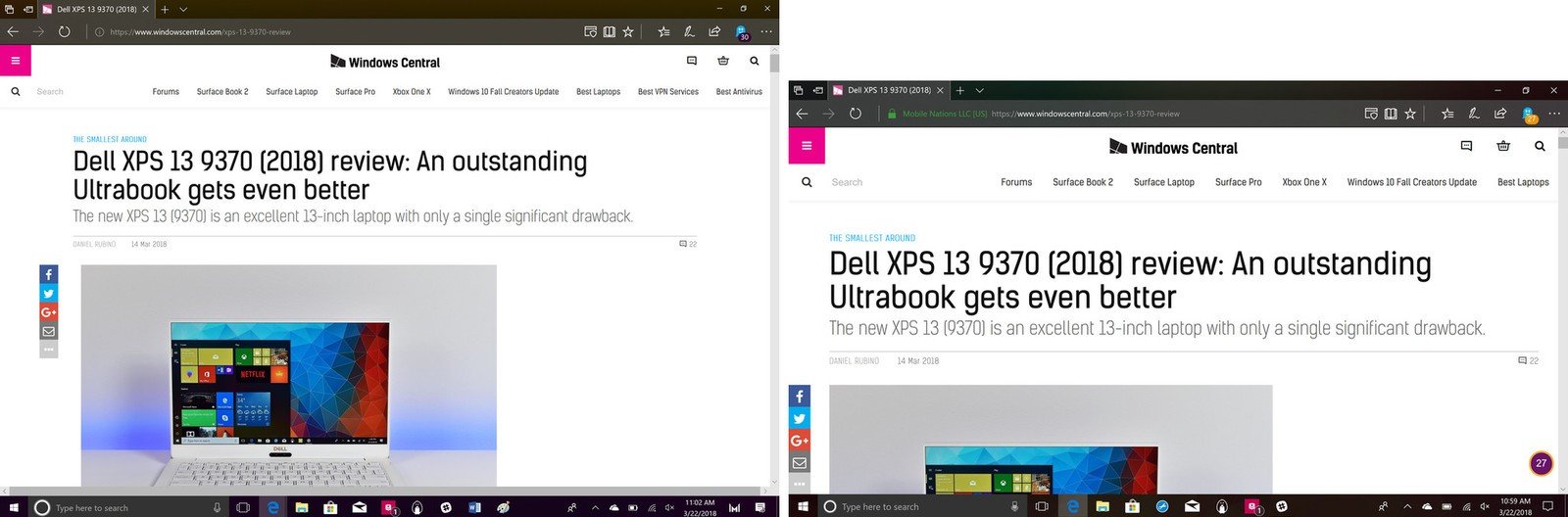Viewport: 1568px width, 517px height.
Task: Open Start menu on left taskbar
Action: tap(14, 507)
